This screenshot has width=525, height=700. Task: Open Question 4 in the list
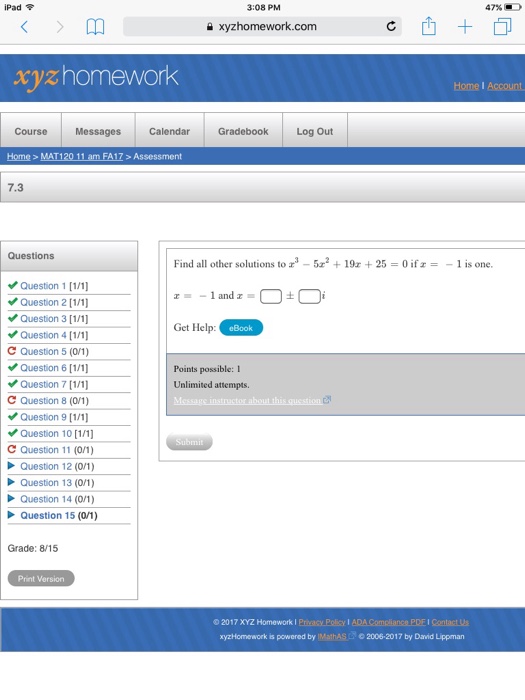click(x=43, y=335)
